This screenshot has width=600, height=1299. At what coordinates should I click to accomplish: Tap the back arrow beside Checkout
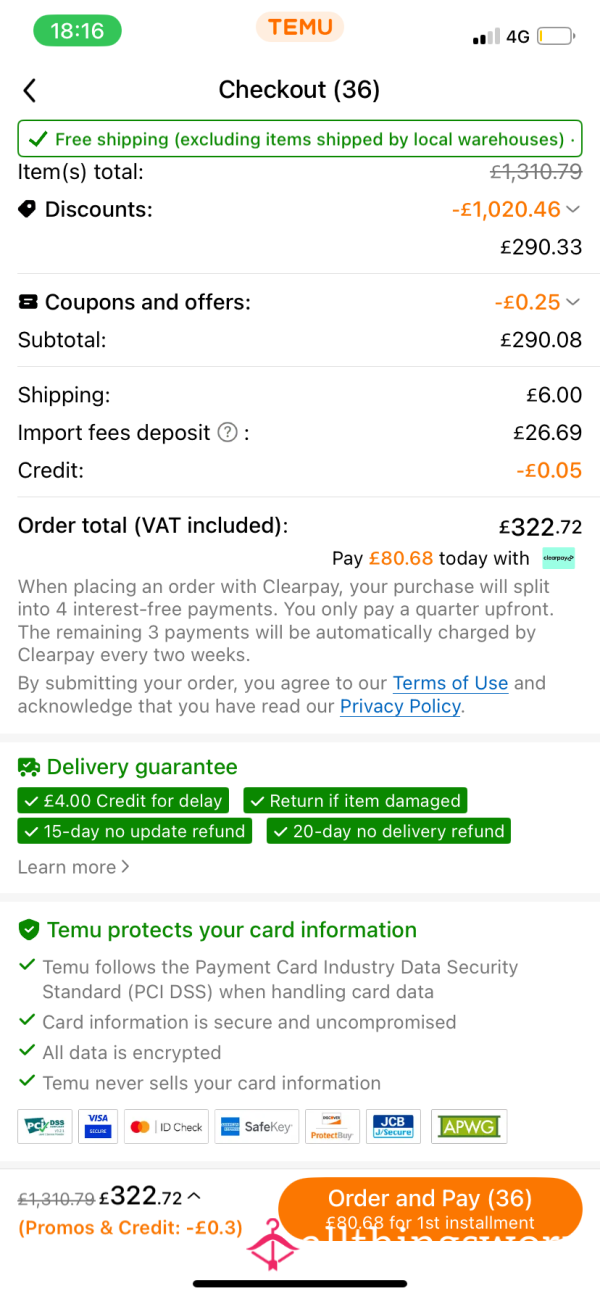pyautogui.click(x=29, y=90)
